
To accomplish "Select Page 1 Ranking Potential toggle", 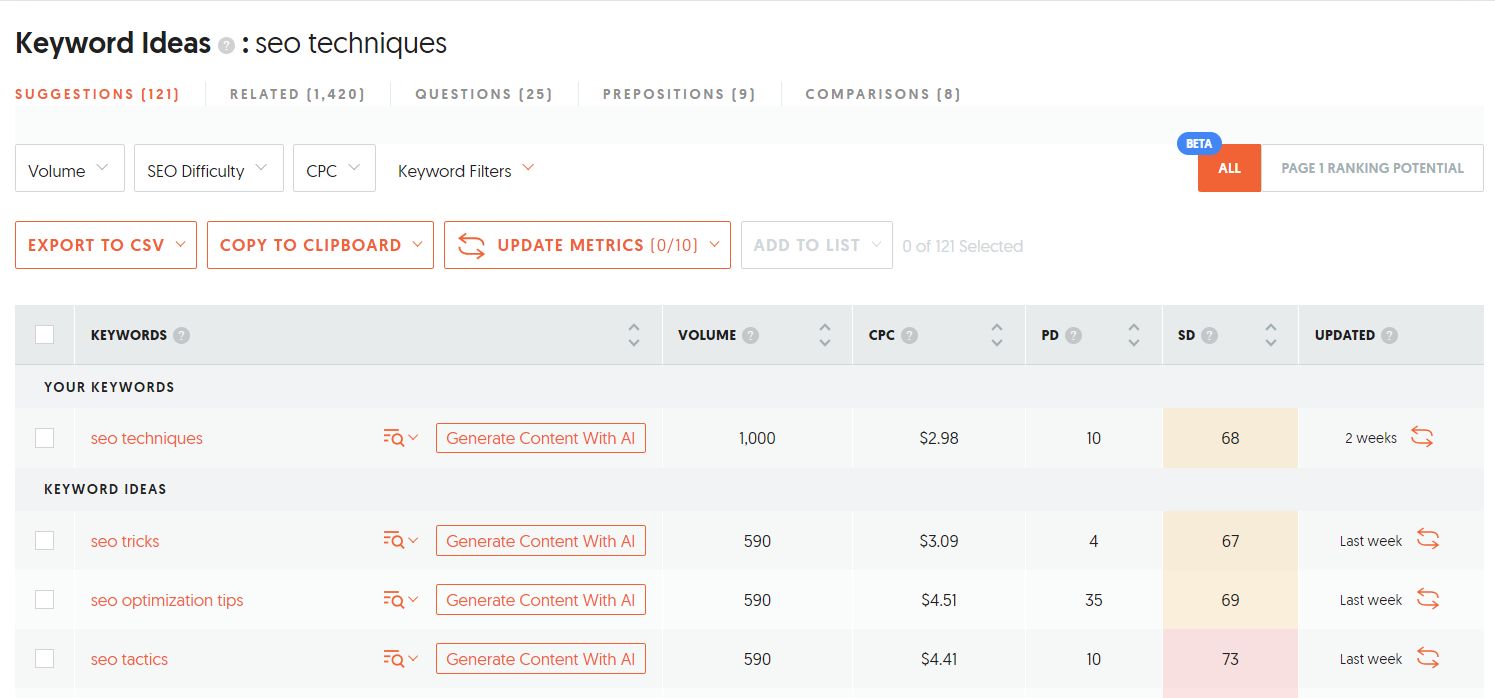I will (1372, 168).
